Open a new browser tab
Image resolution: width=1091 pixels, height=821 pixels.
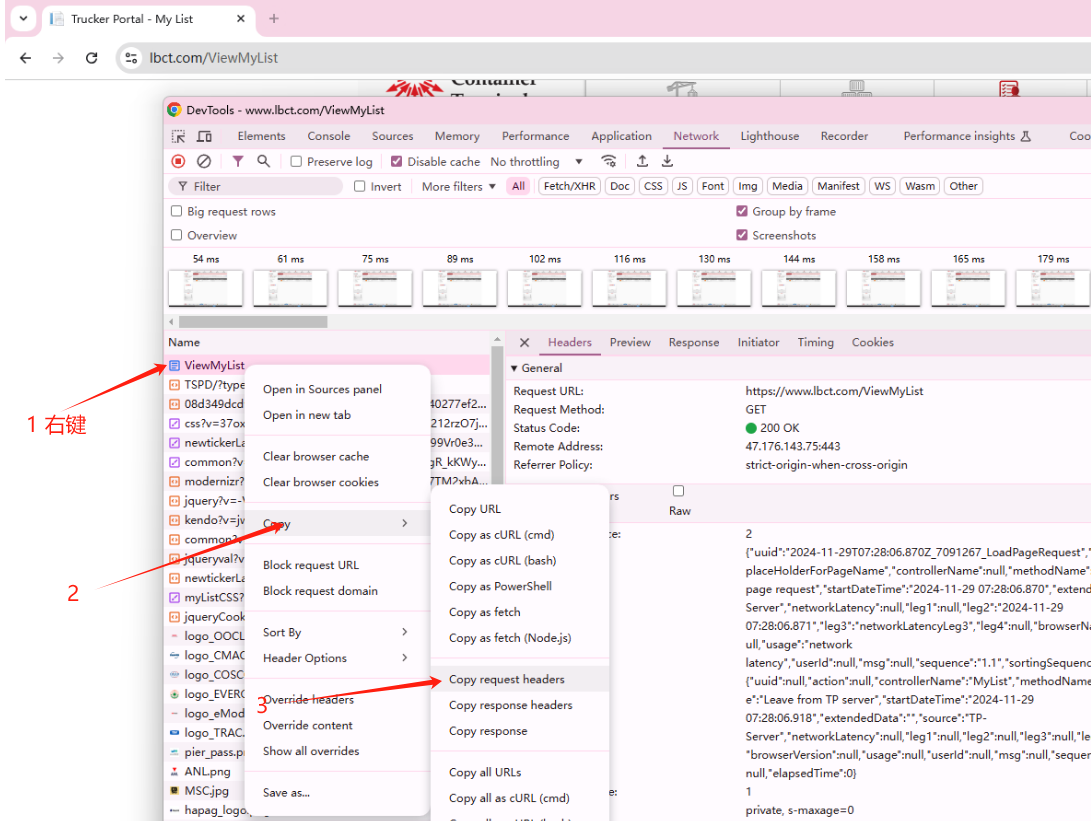[274, 19]
